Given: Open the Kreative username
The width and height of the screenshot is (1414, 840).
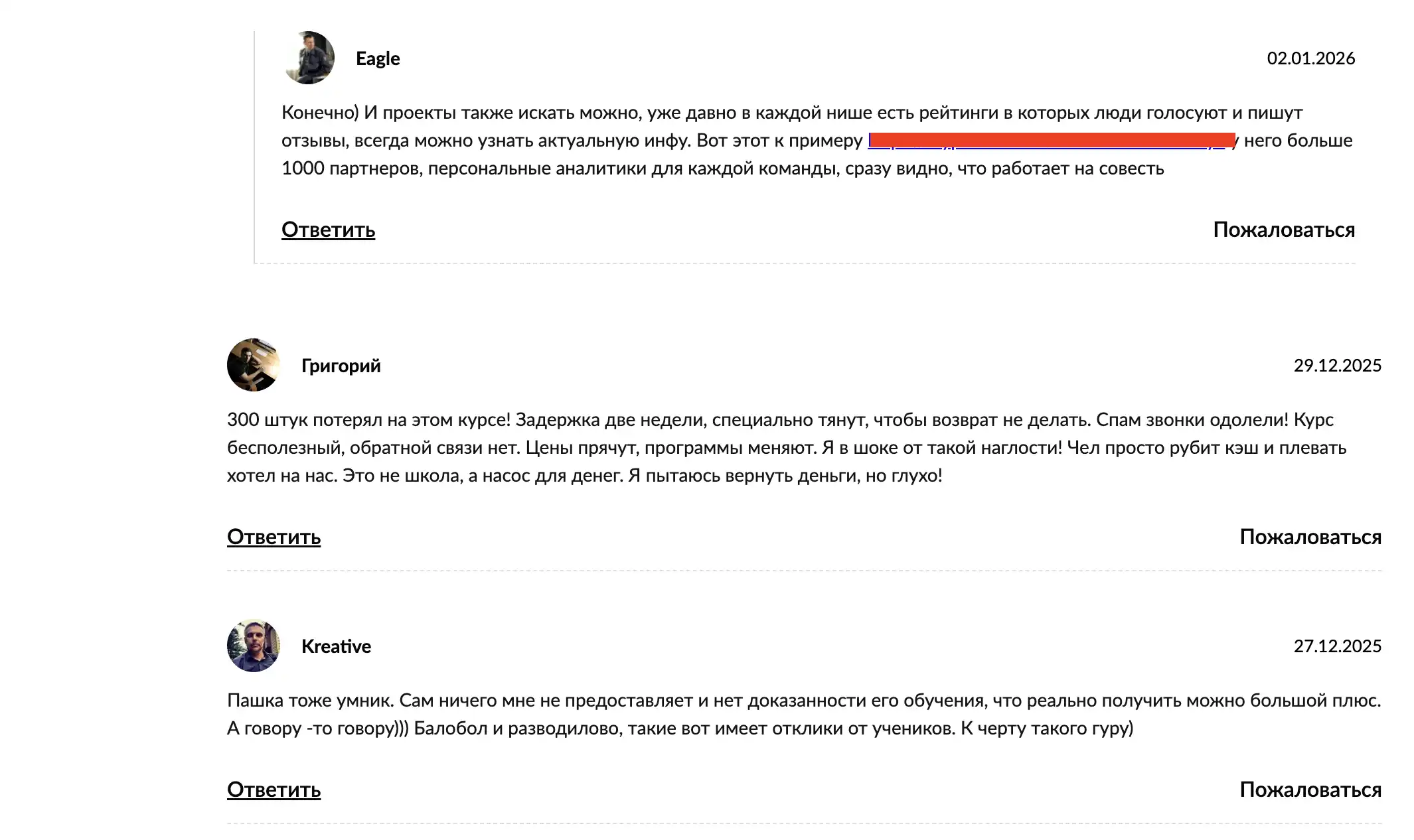Looking at the screenshot, I should coord(336,646).
